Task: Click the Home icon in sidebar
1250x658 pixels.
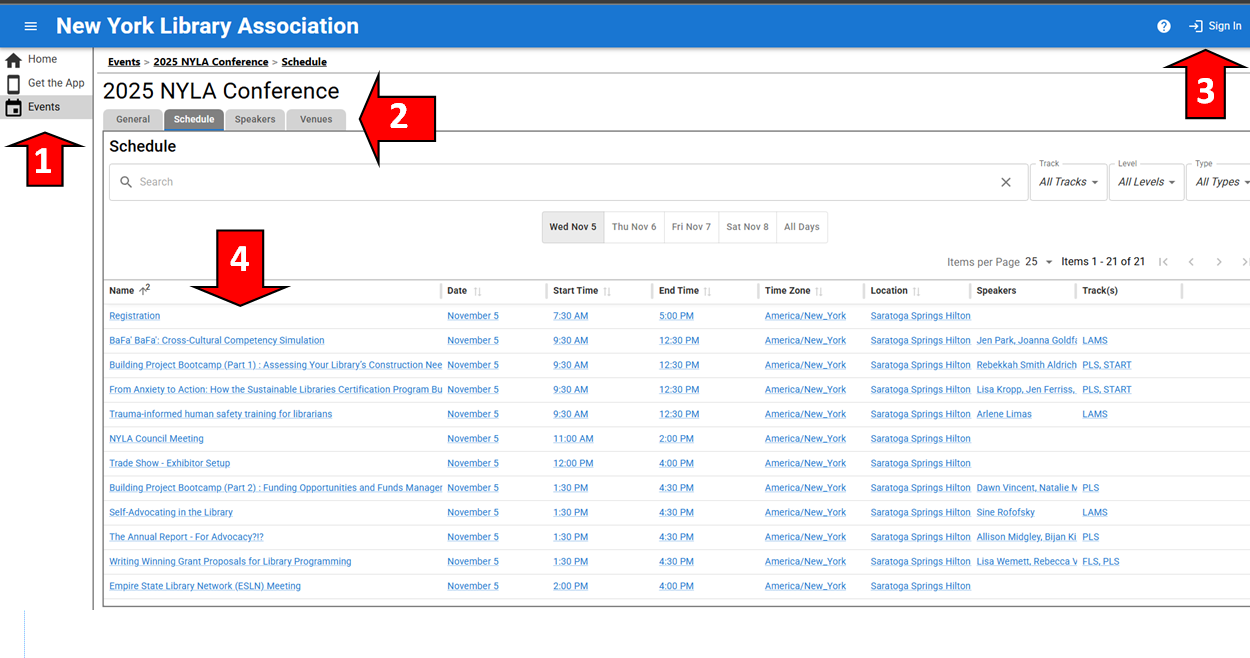Action: point(14,60)
